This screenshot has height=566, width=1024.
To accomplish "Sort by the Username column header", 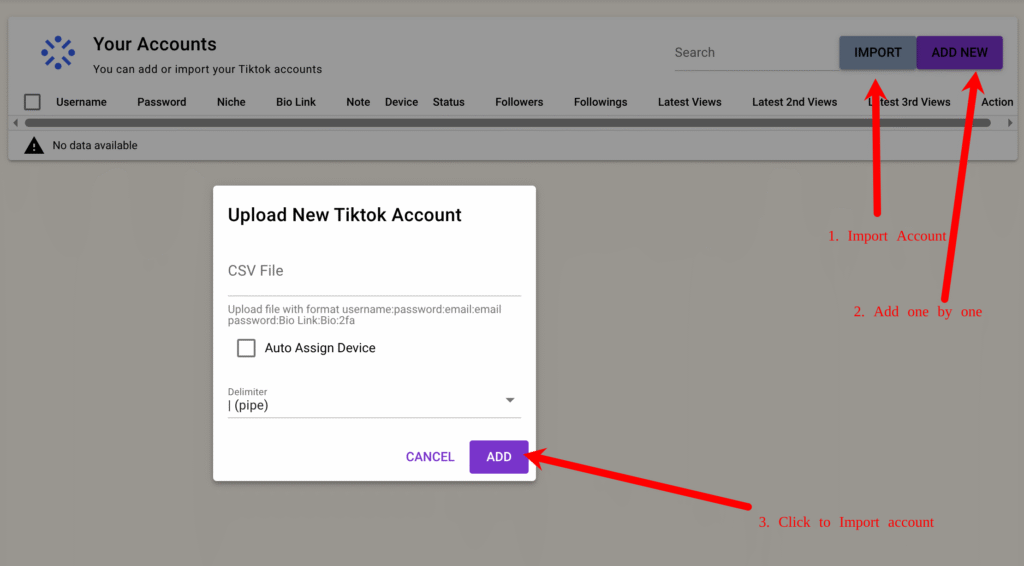I will tap(81, 102).
